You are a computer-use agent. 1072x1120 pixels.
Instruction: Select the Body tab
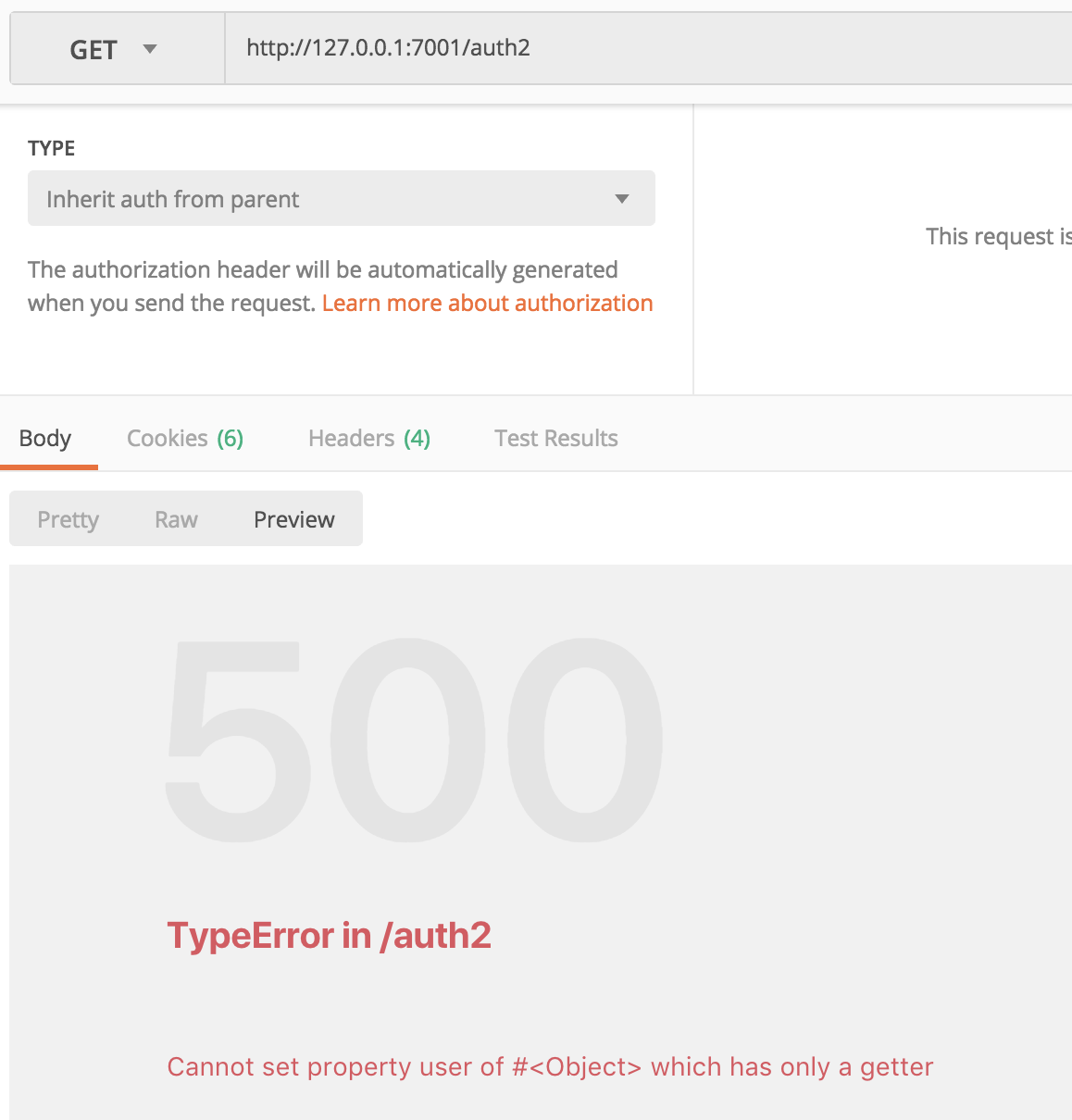pyautogui.click(x=46, y=437)
